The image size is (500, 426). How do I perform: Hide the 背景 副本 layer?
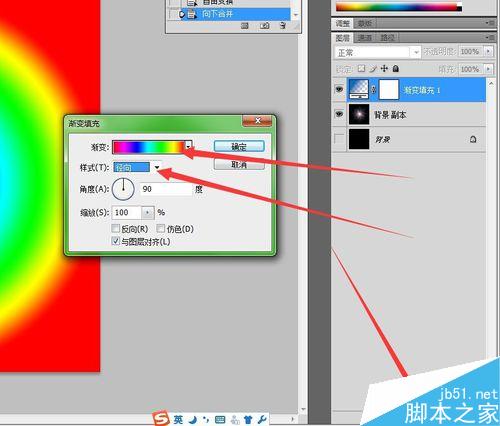coord(339,114)
